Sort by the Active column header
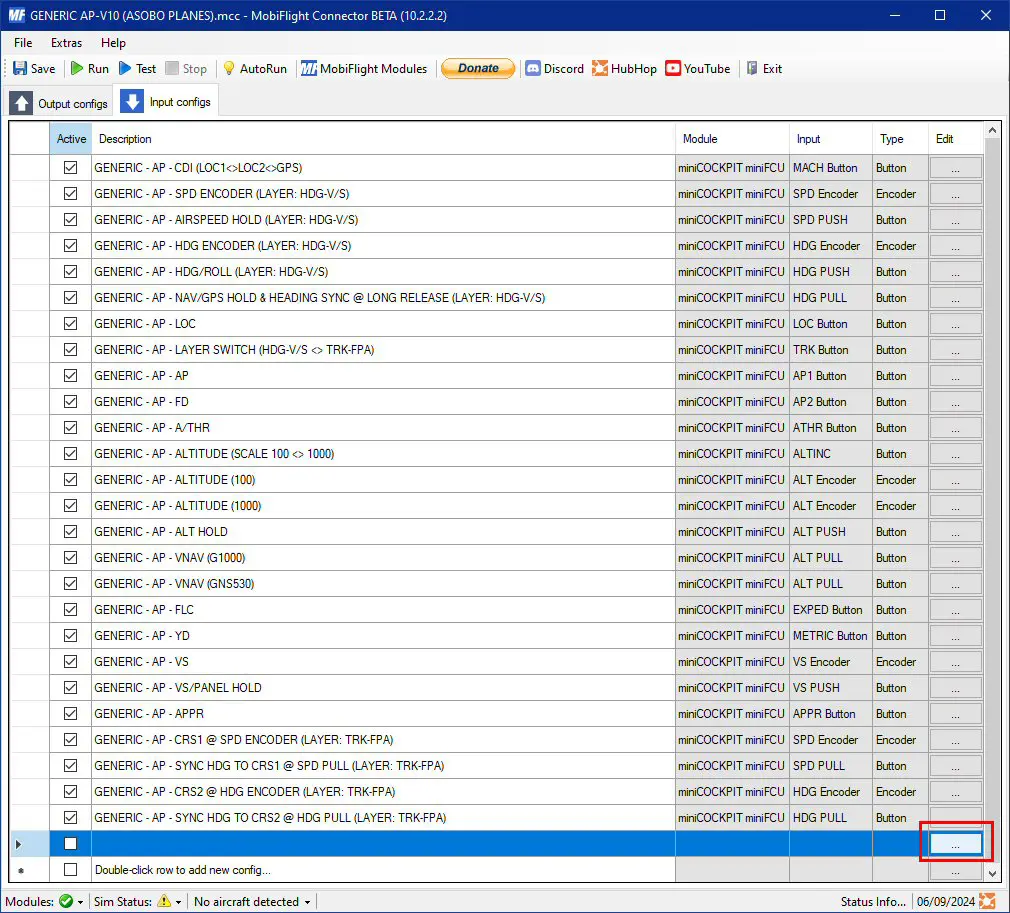 click(71, 139)
